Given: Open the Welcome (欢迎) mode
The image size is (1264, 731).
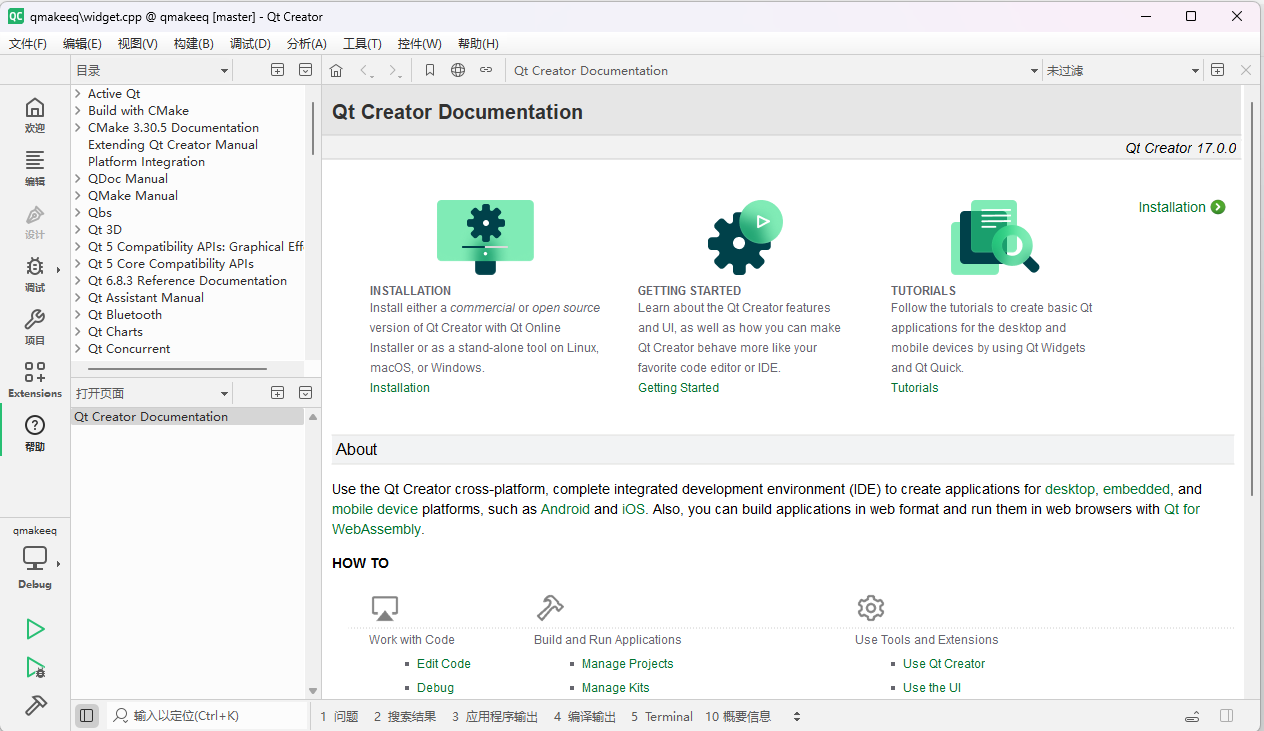Looking at the screenshot, I should pos(35,115).
